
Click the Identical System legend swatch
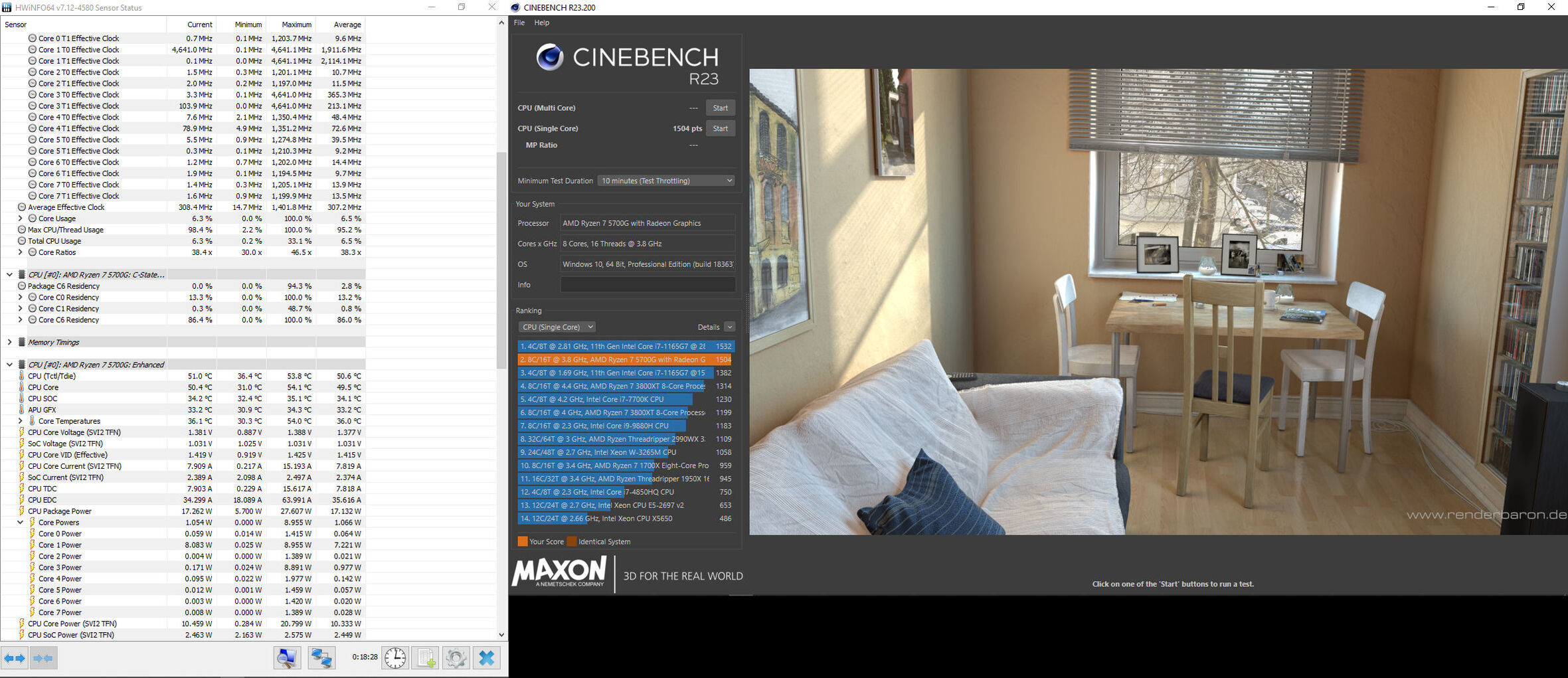[x=572, y=542]
